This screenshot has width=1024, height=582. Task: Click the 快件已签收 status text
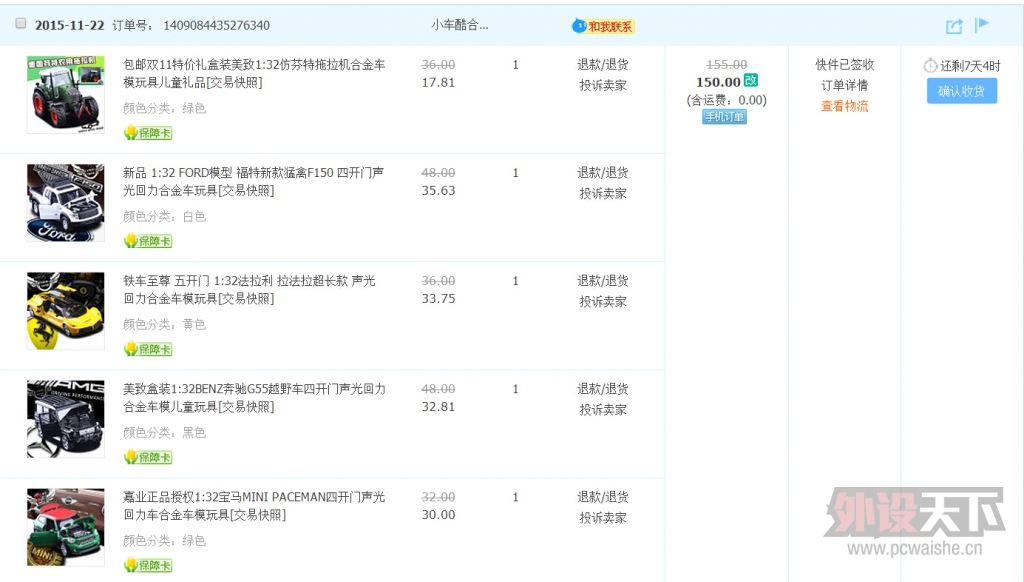coord(844,65)
